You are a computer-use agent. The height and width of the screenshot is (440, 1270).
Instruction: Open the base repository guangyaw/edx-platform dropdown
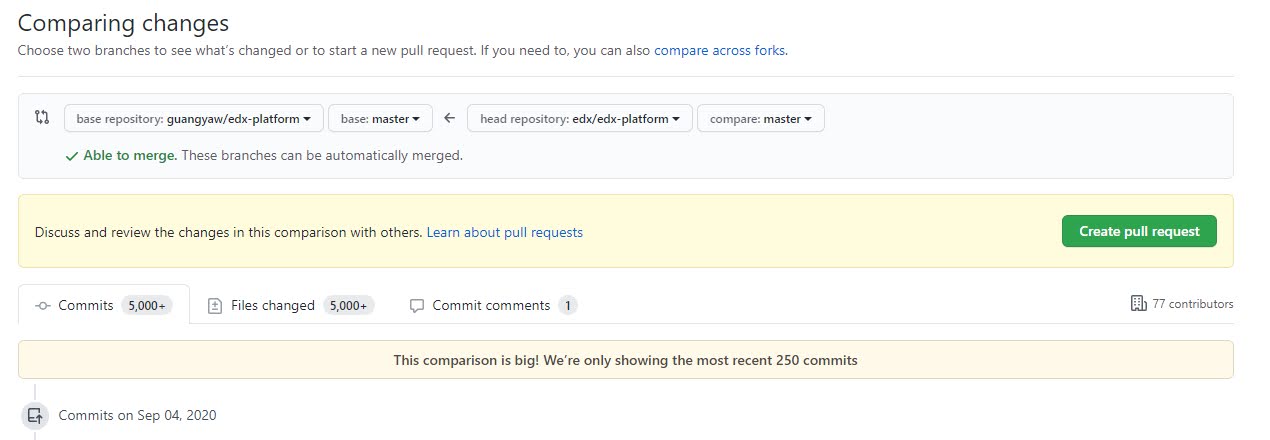click(x=194, y=119)
